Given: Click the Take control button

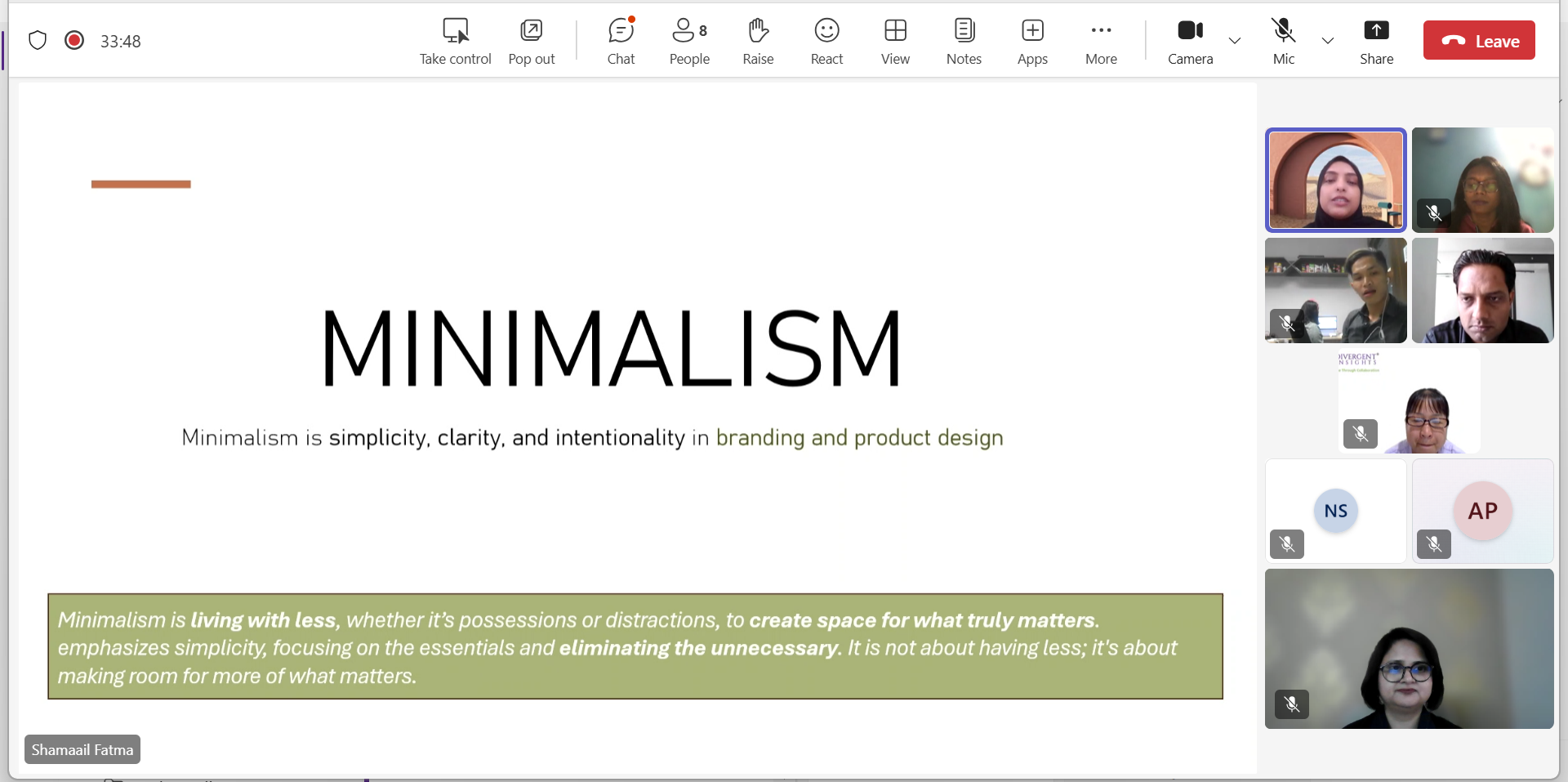Looking at the screenshot, I should click(455, 42).
